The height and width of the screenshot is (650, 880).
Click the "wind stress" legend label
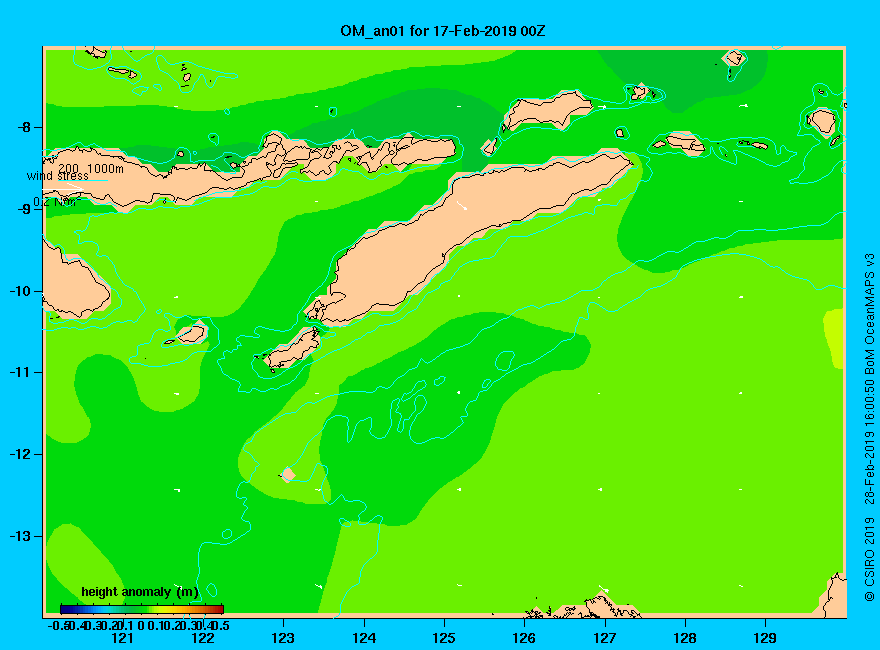pos(57,176)
